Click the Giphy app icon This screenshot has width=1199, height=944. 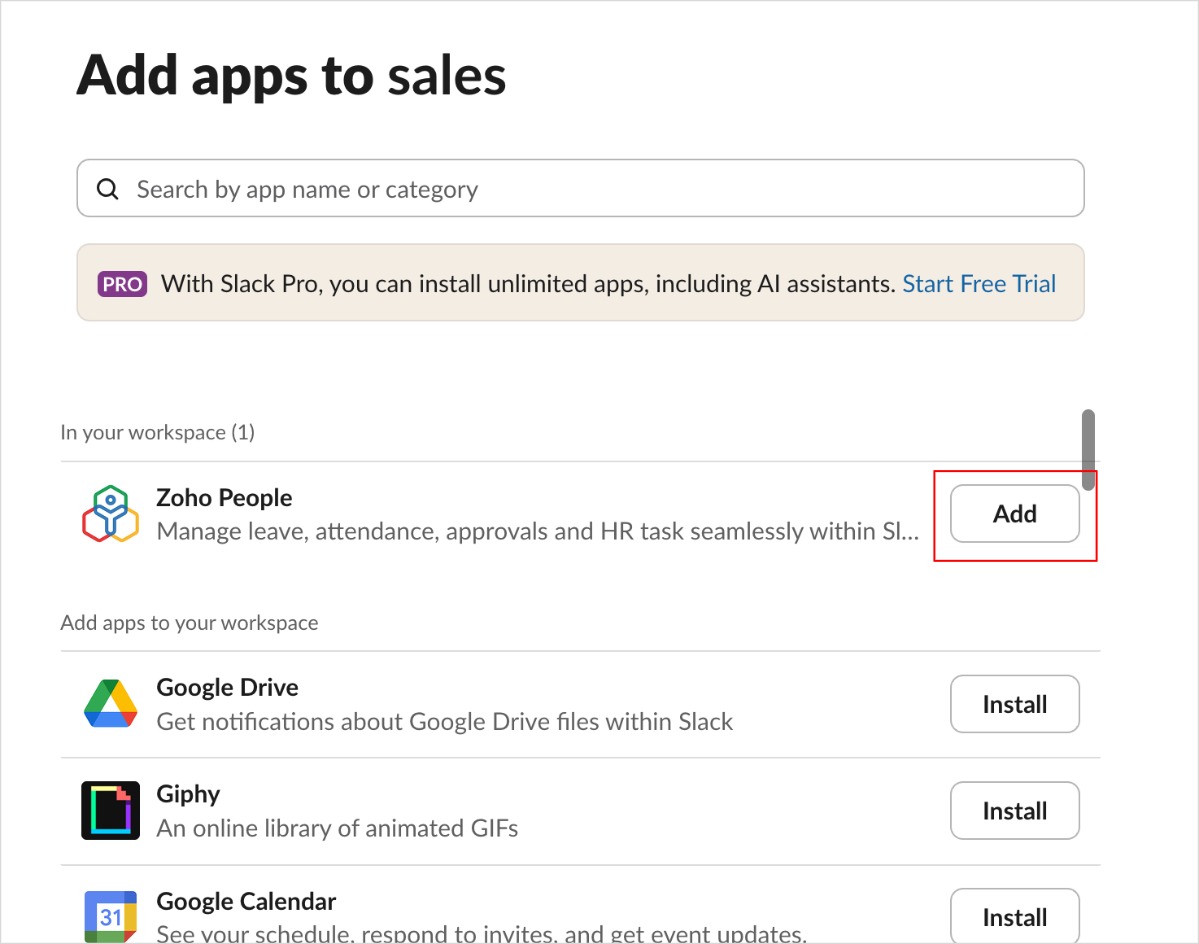pyautogui.click(x=110, y=810)
